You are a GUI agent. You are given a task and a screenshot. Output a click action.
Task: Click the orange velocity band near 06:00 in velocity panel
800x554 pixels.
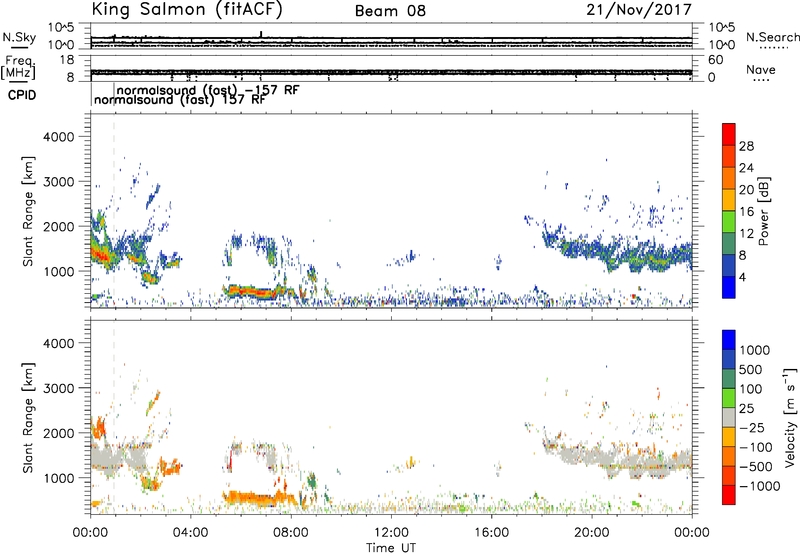tap(258, 498)
